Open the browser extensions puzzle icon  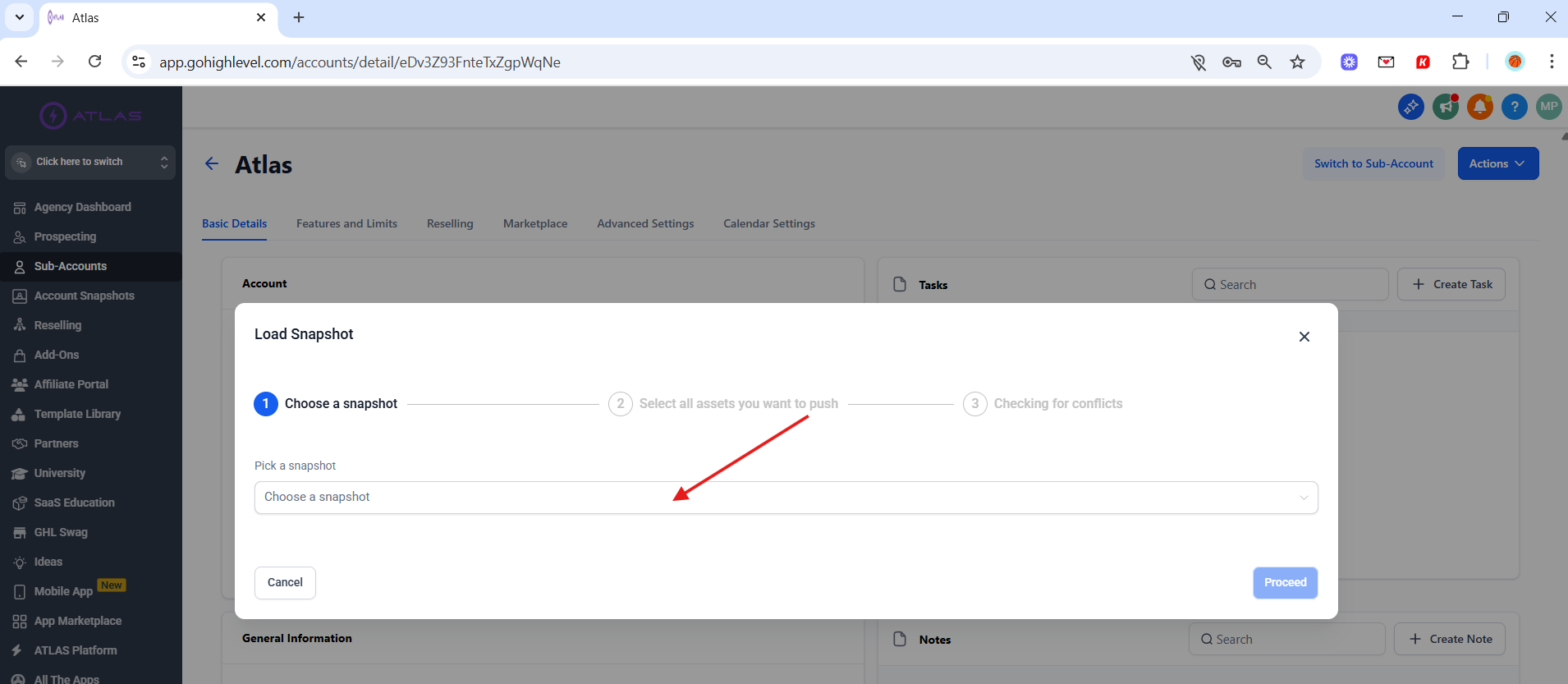[1460, 62]
